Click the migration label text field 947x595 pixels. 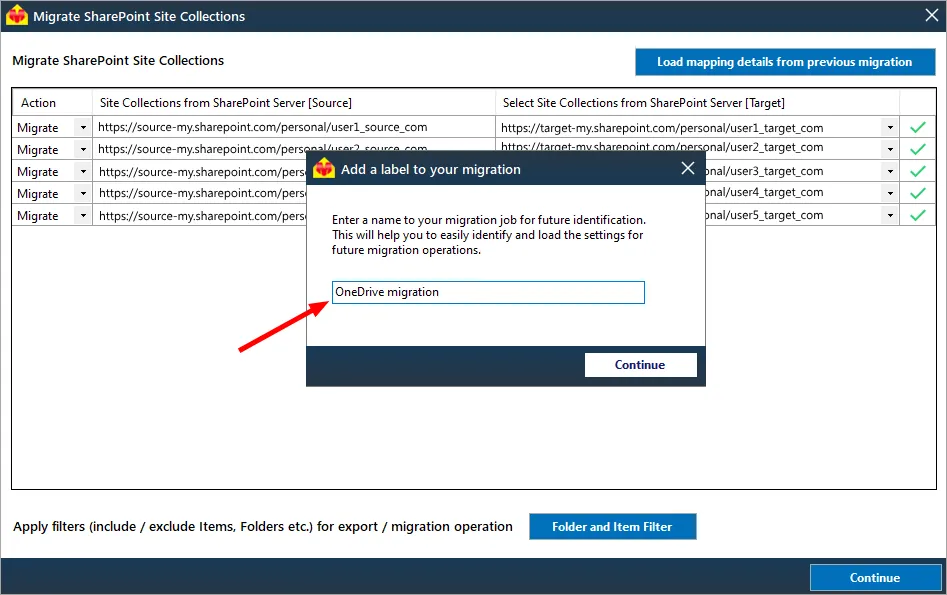tap(488, 292)
